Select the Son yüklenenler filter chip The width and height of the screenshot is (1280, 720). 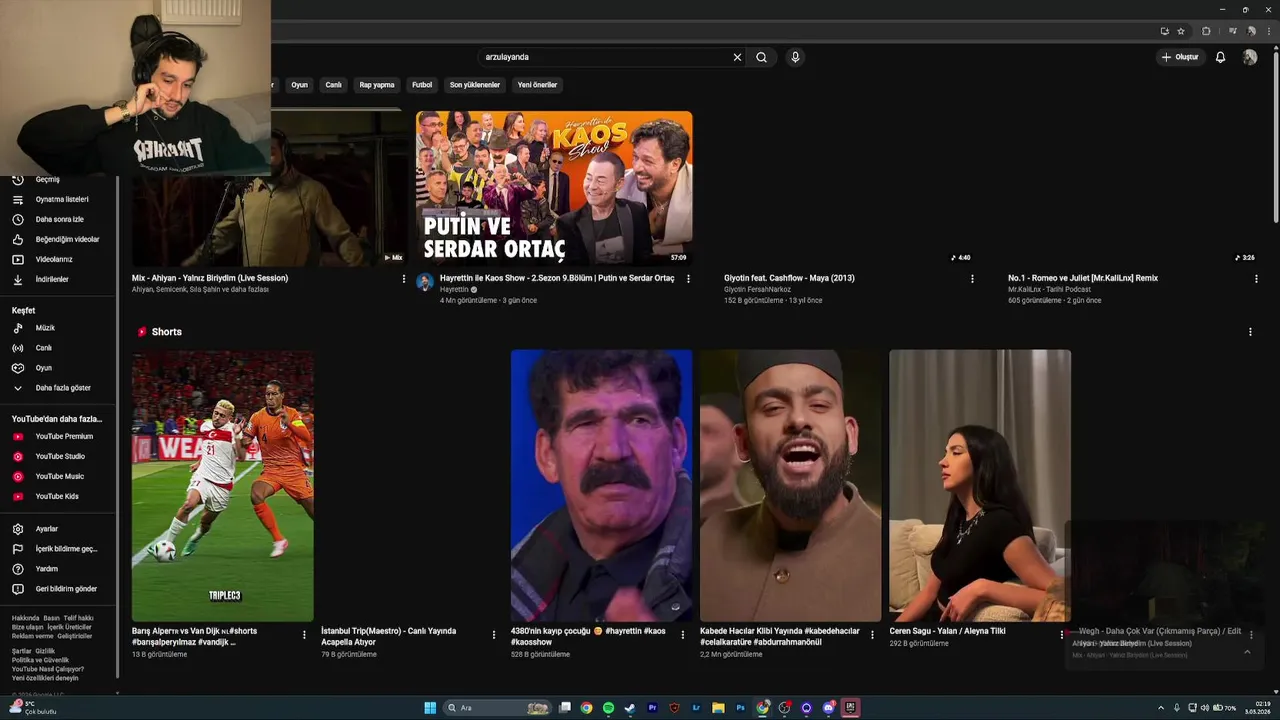pyautogui.click(x=475, y=85)
